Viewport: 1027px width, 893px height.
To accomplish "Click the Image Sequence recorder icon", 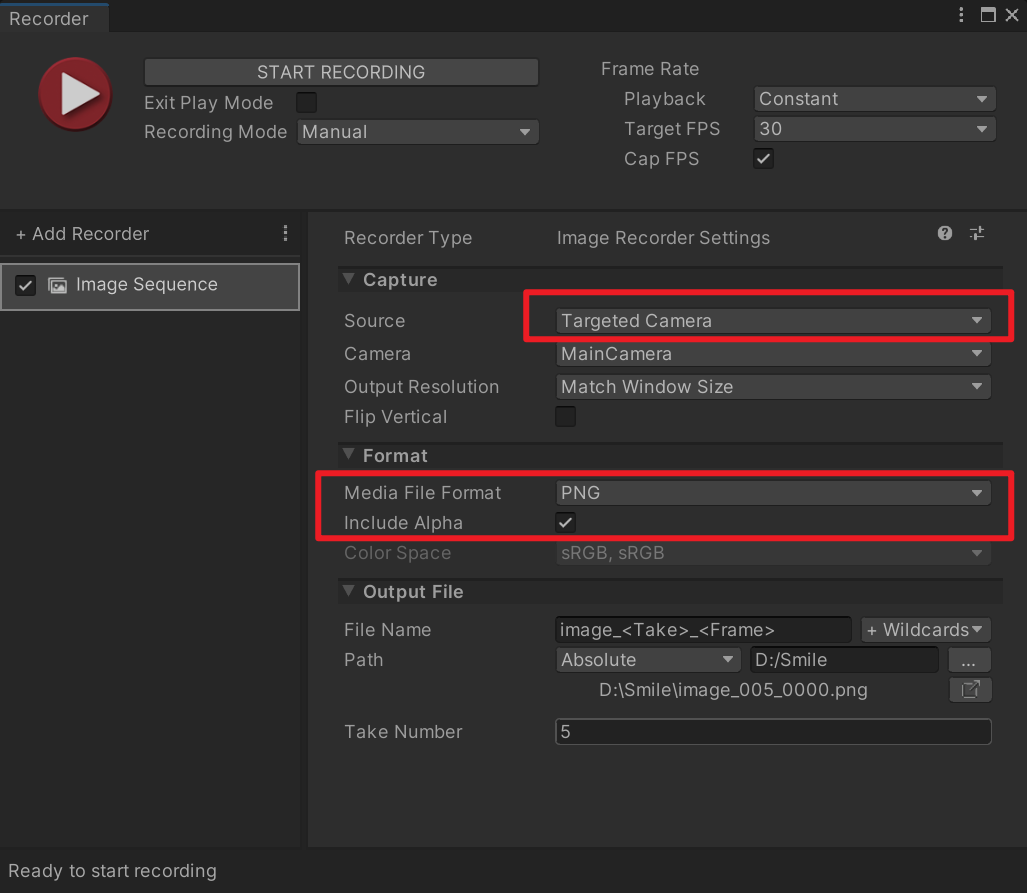I will [x=58, y=285].
